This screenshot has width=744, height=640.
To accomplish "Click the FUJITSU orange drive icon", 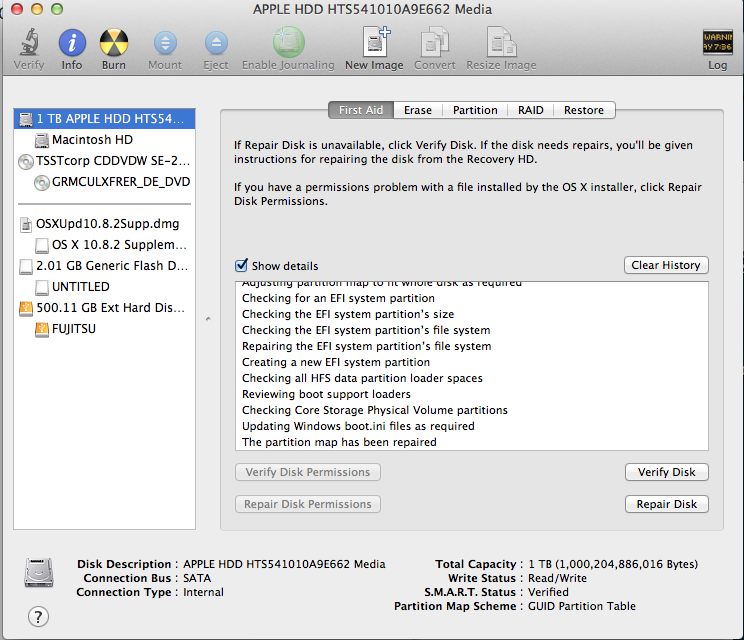I will 42,329.
